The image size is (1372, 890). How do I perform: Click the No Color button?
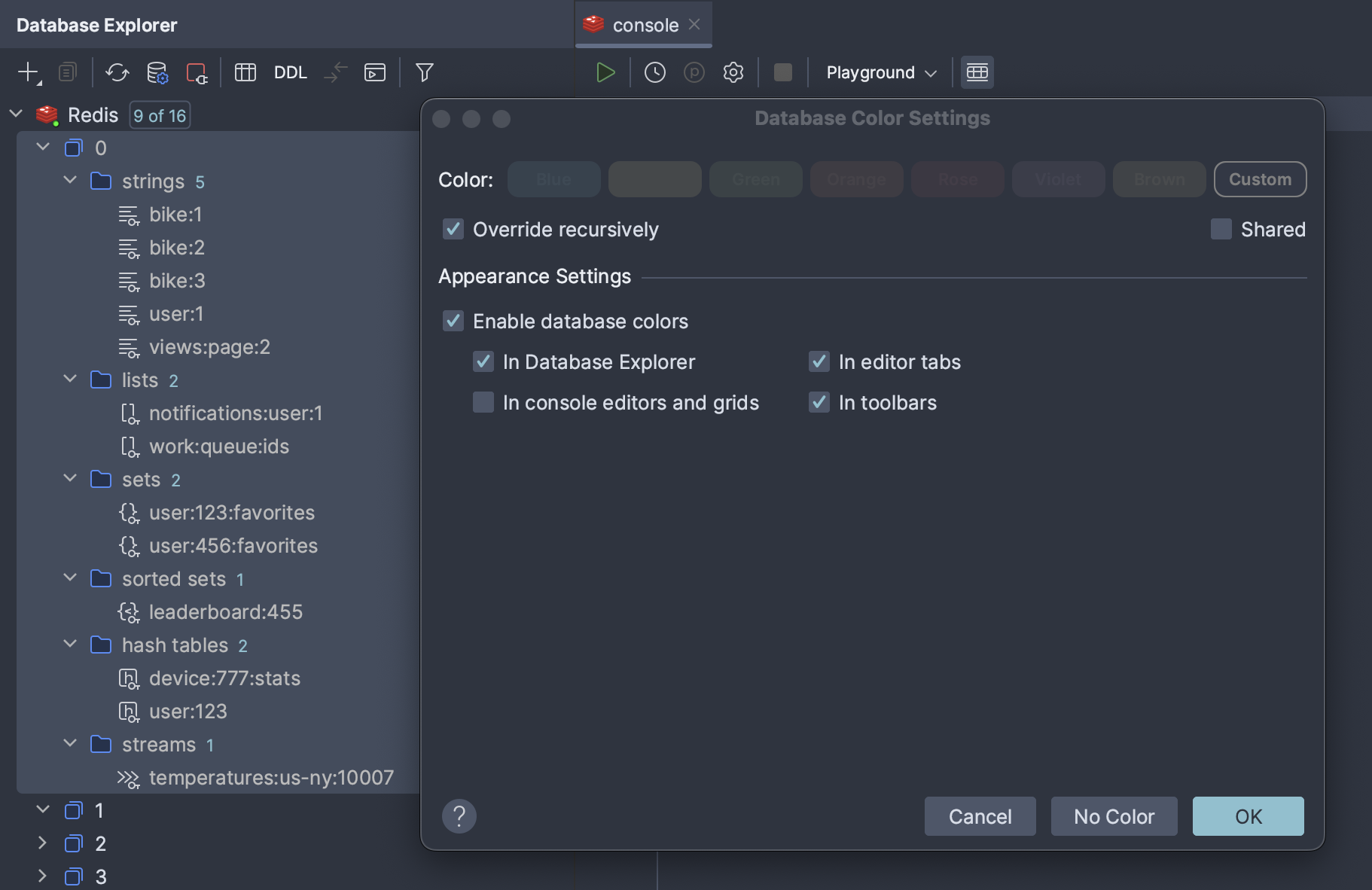pyautogui.click(x=1113, y=816)
